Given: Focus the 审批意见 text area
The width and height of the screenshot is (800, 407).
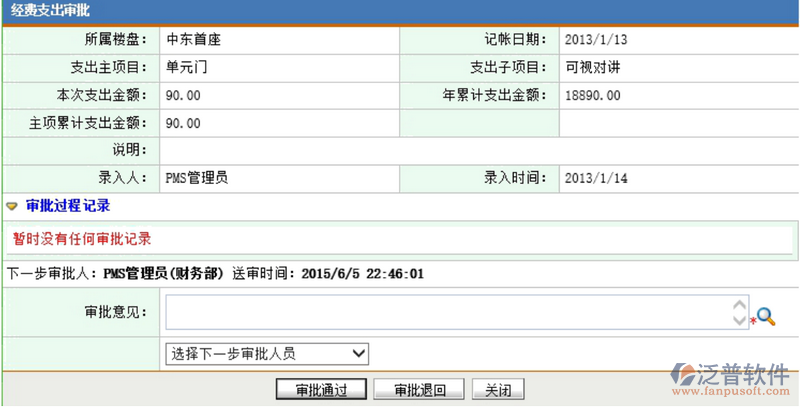Looking at the screenshot, I should click(450, 312).
